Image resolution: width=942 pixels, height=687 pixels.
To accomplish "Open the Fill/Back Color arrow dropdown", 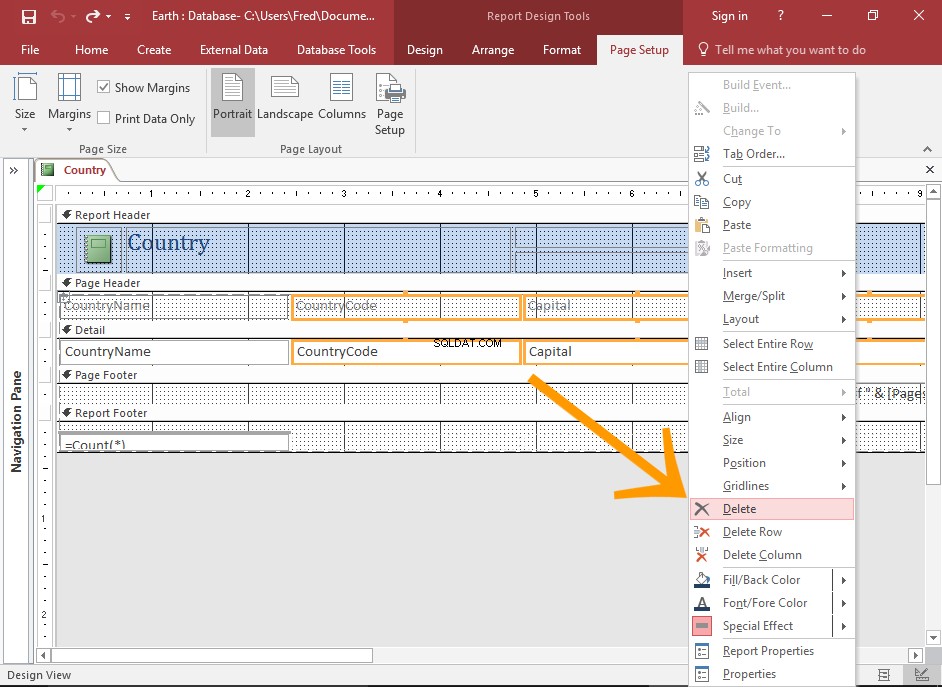I will [843, 580].
